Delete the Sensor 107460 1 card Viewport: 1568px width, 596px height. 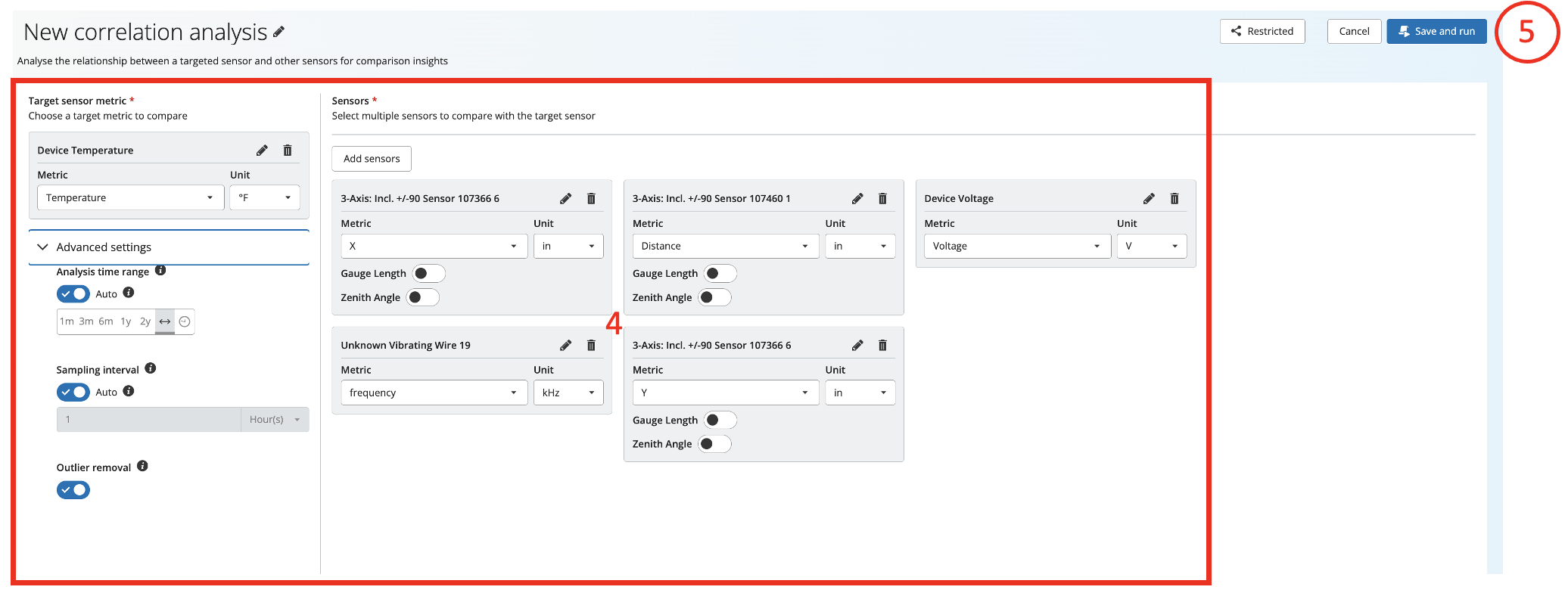(x=882, y=199)
